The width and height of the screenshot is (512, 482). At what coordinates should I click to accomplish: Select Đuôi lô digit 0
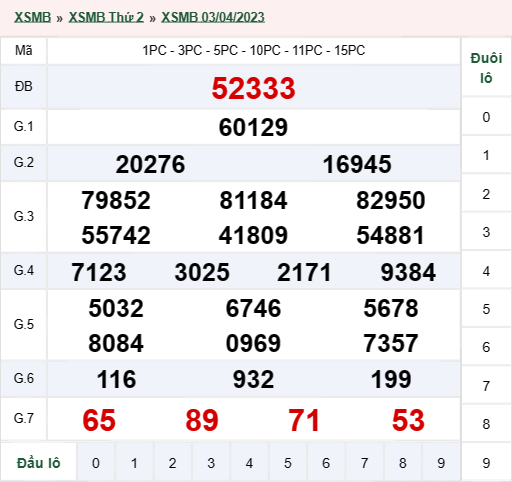[x=486, y=117]
